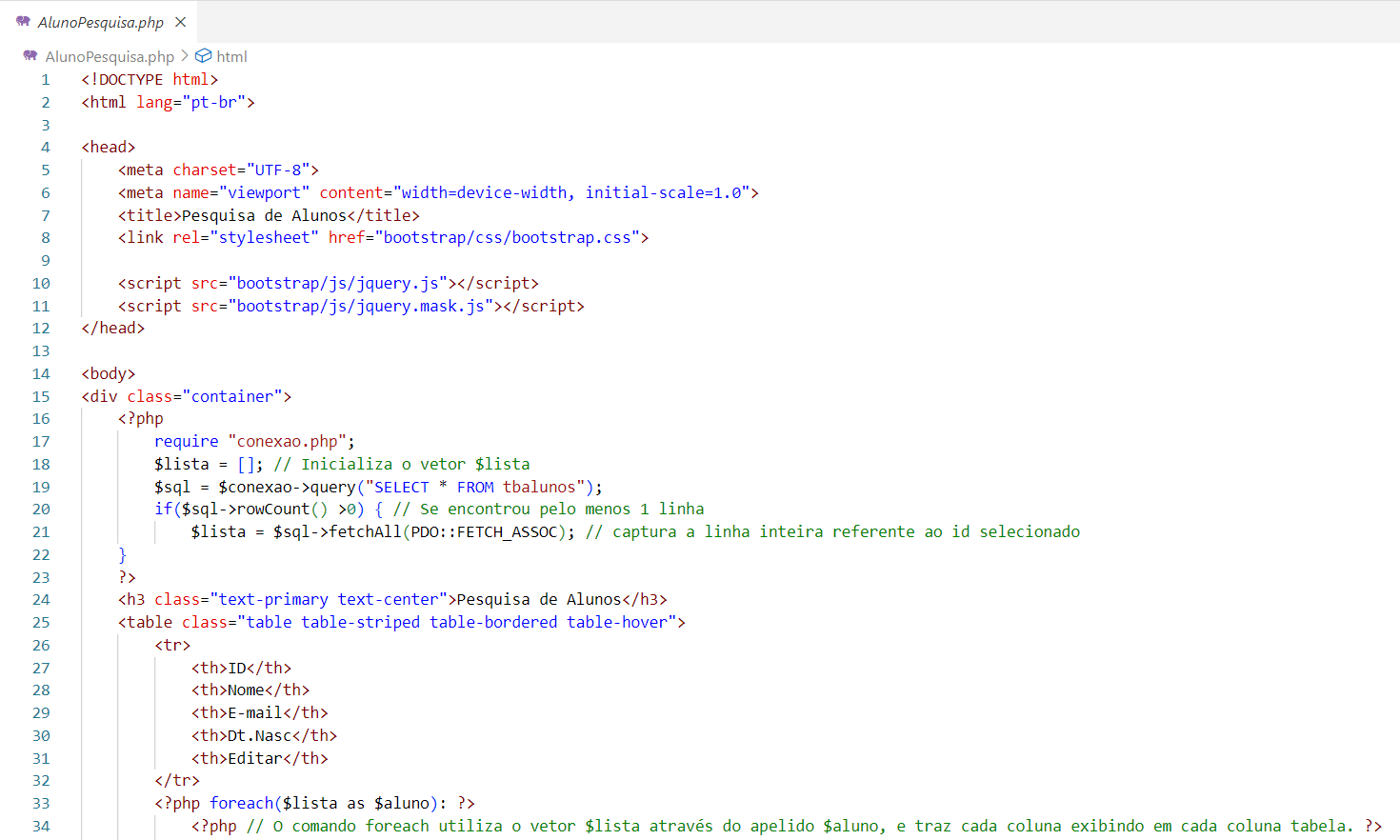Open the AlunoPesquisa.php breadcrumb item
The image size is (1400, 840).
110,56
